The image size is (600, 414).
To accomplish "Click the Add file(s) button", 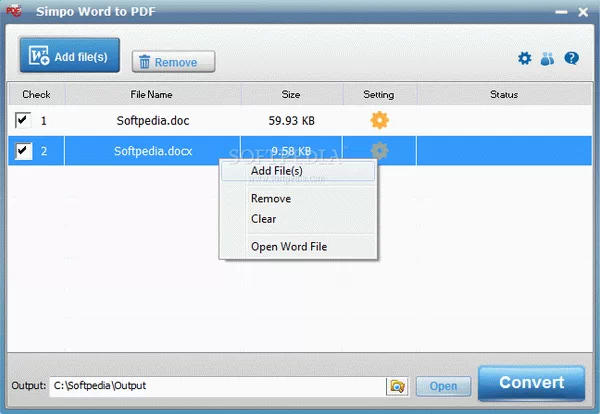I will tap(70, 55).
